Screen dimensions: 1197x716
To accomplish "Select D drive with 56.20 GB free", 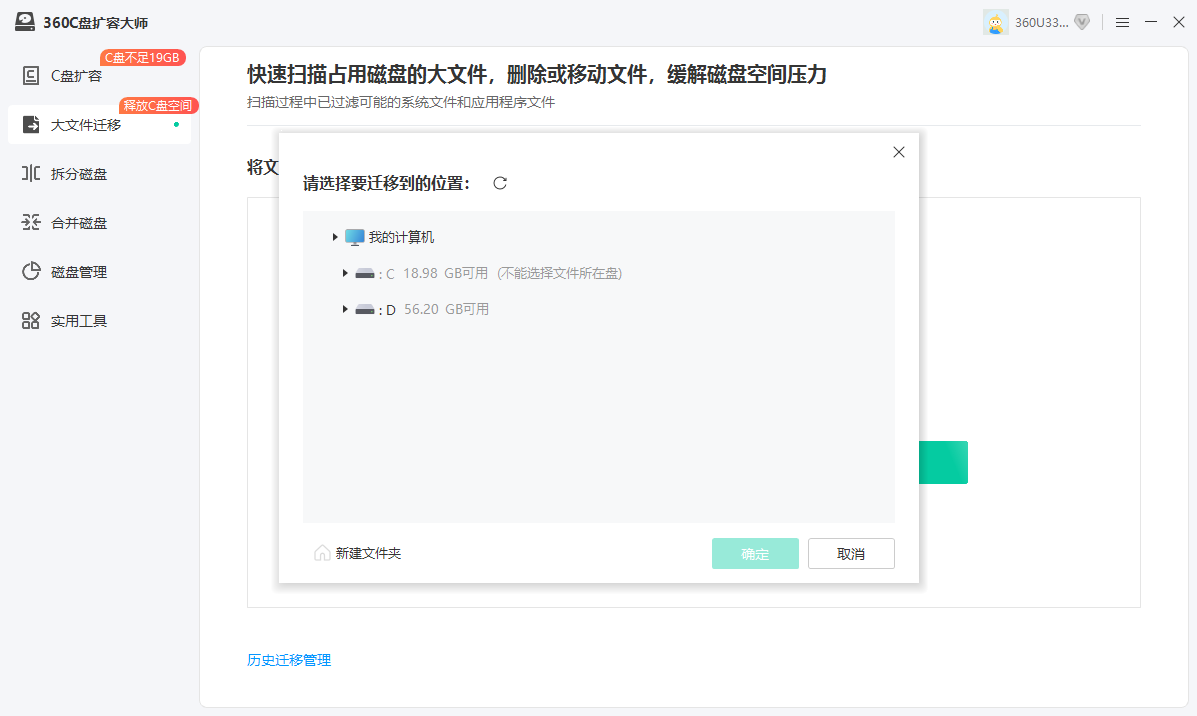I will (422, 309).
